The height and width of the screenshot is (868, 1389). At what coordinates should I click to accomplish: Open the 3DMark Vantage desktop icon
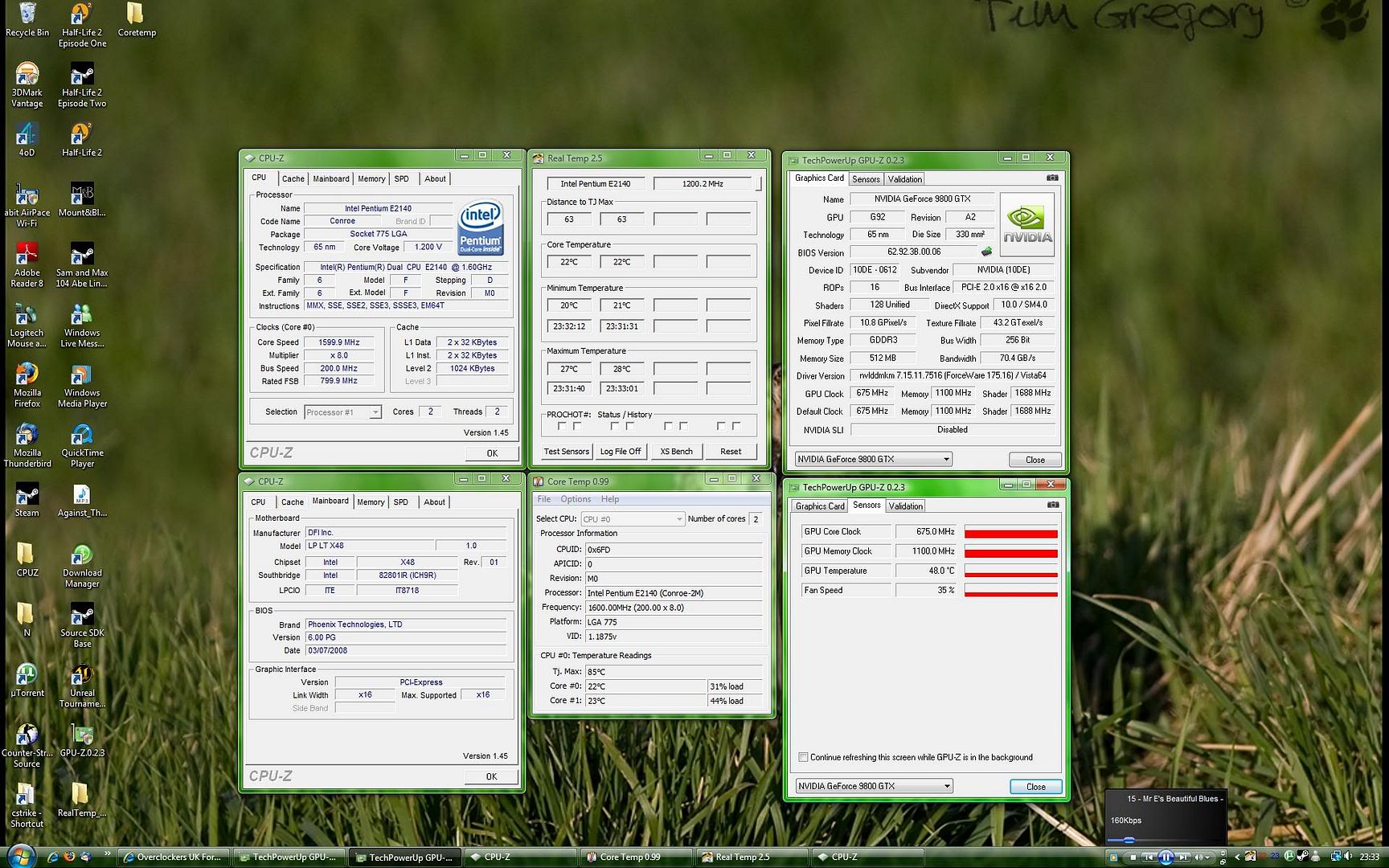click(x=27, y=85)
